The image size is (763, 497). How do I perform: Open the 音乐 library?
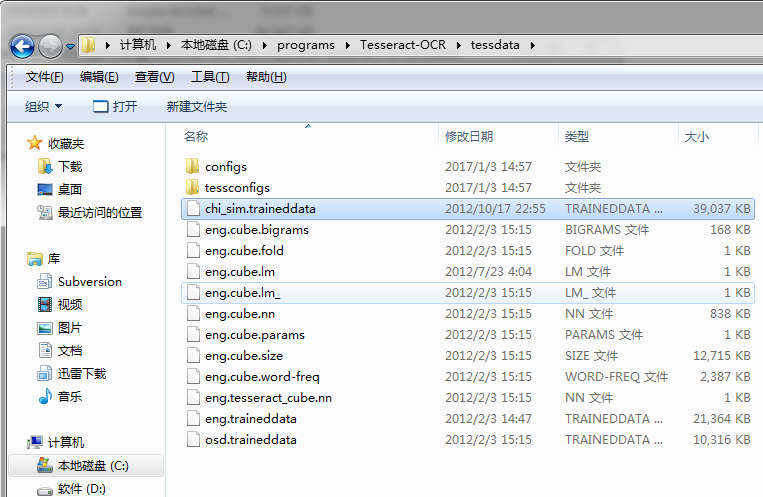pyautogui.click(x=70, y=397)
